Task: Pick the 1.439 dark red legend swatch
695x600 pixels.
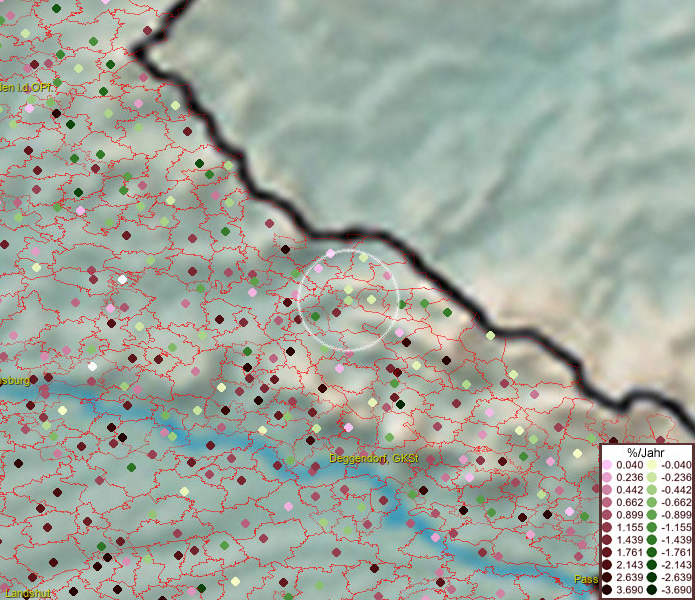Action: 607,540
